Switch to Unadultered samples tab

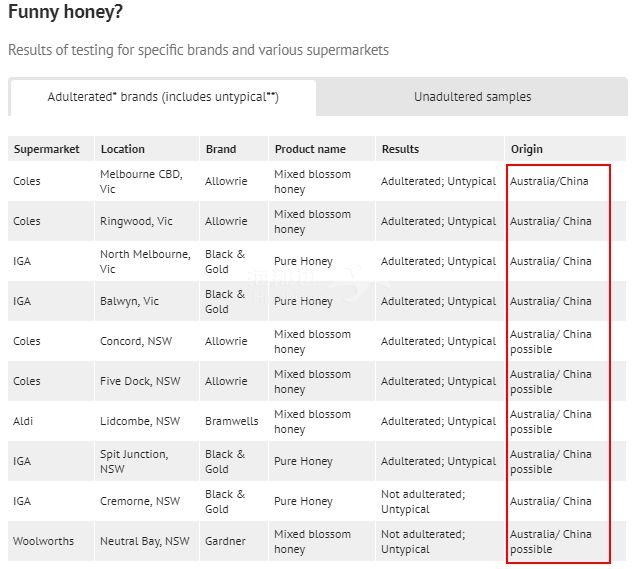pos(472,97)
